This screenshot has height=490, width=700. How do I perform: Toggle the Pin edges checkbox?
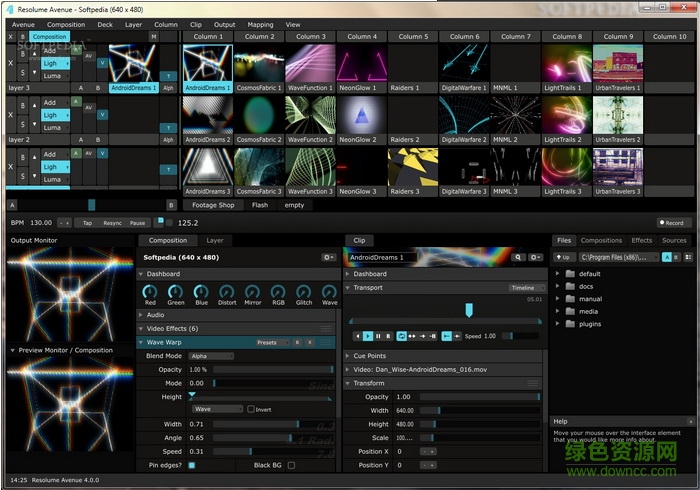tap(192, 465)
